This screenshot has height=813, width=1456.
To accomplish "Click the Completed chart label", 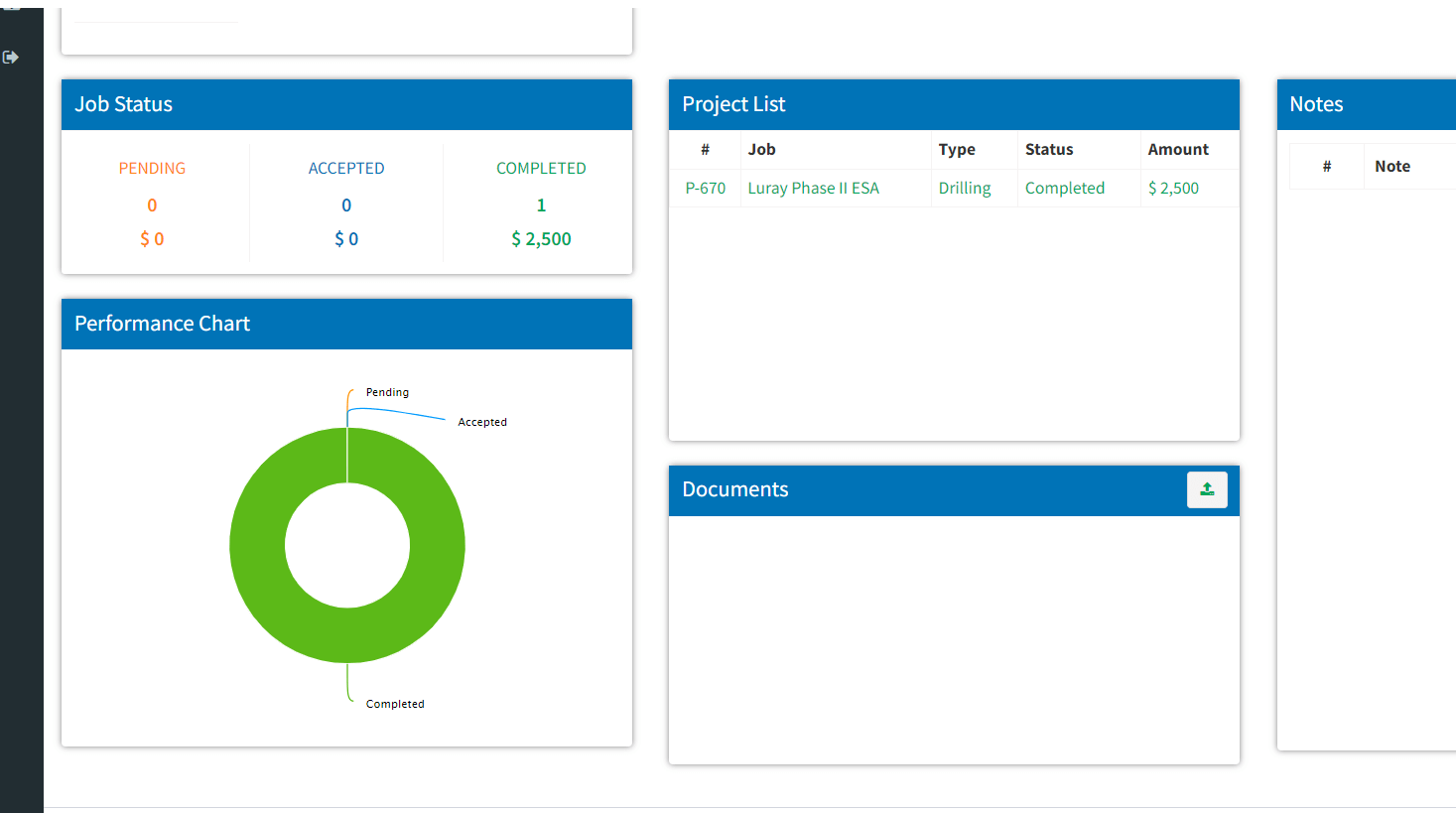I will 395,704.
